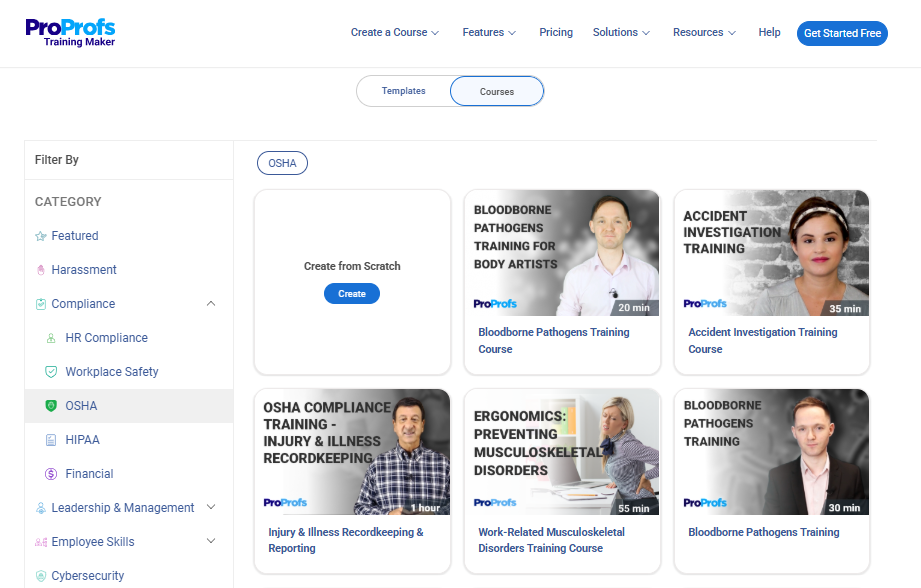Screen dimensions: 921x588
Task: Click the HR Compliance icon
Action: pyautogui.click(x=51, y=338)
